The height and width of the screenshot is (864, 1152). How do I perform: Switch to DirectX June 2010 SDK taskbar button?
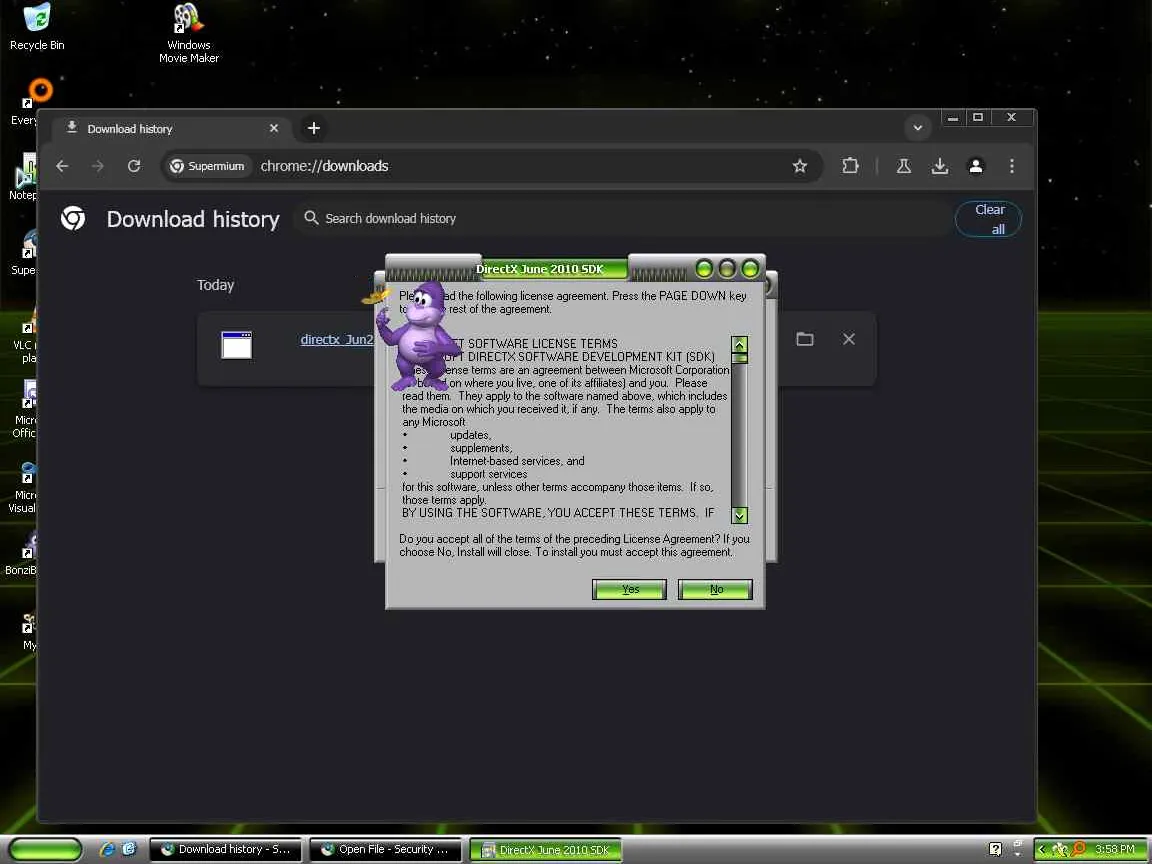tap(546, 850)
